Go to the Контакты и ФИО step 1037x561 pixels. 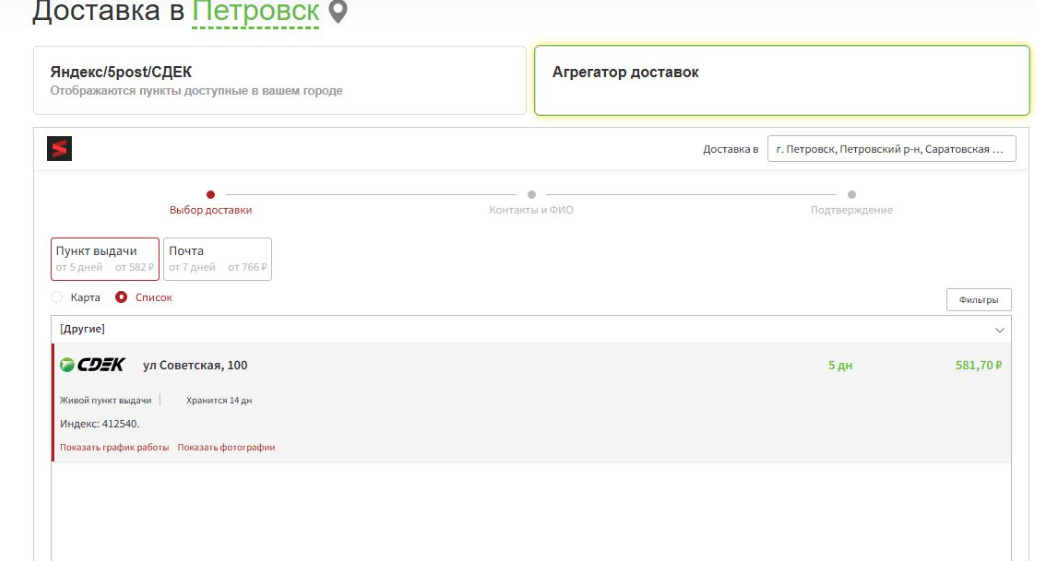click(531, 202)
